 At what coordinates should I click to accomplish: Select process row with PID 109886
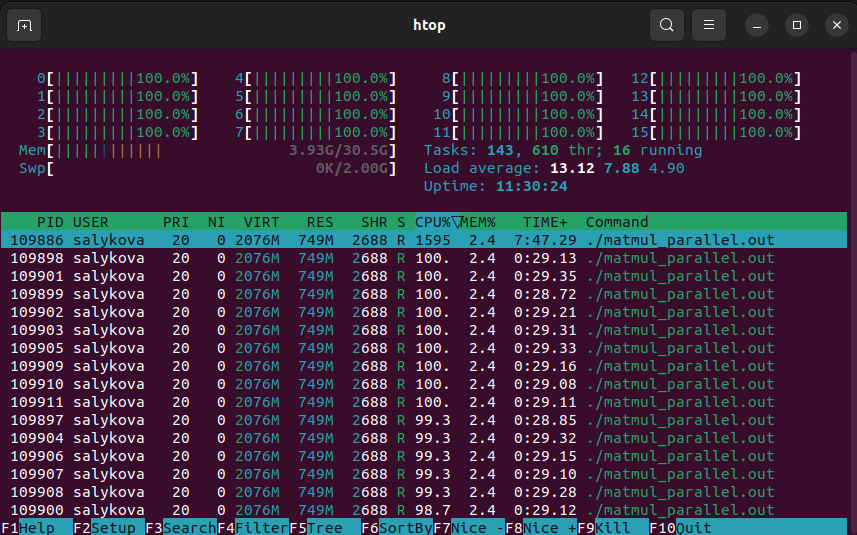pyautogui.click(x=424, y=240)
